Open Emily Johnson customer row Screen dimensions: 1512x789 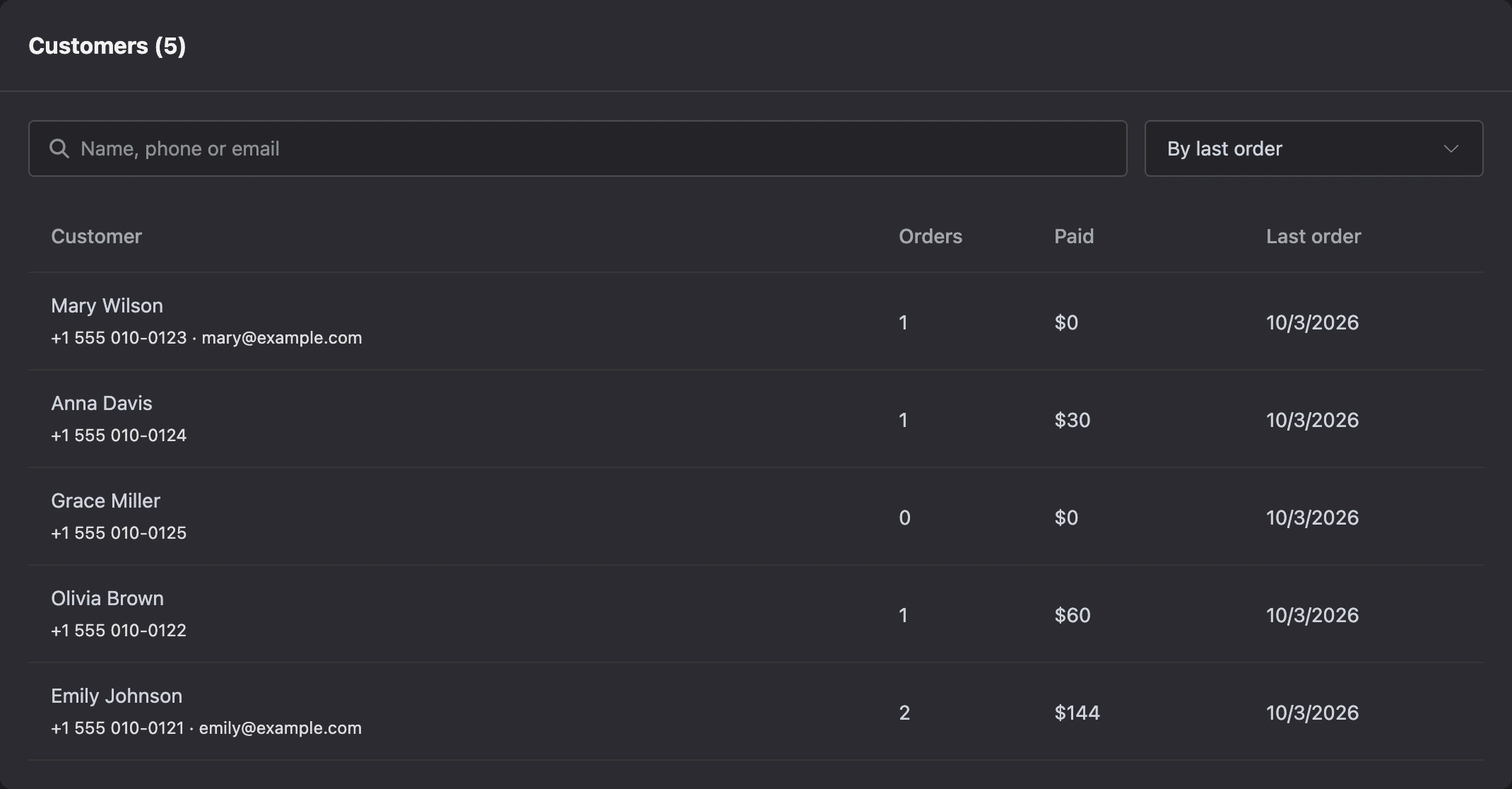pos(755,712)
